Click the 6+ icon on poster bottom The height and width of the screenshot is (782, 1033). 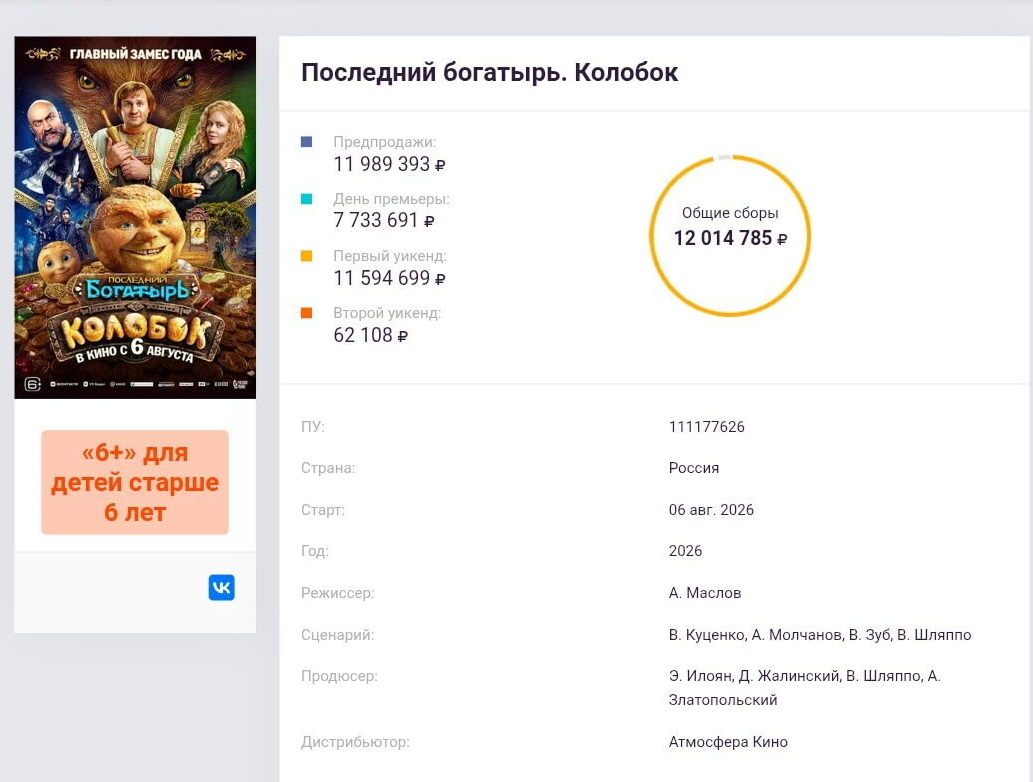(x=33, y=384)
